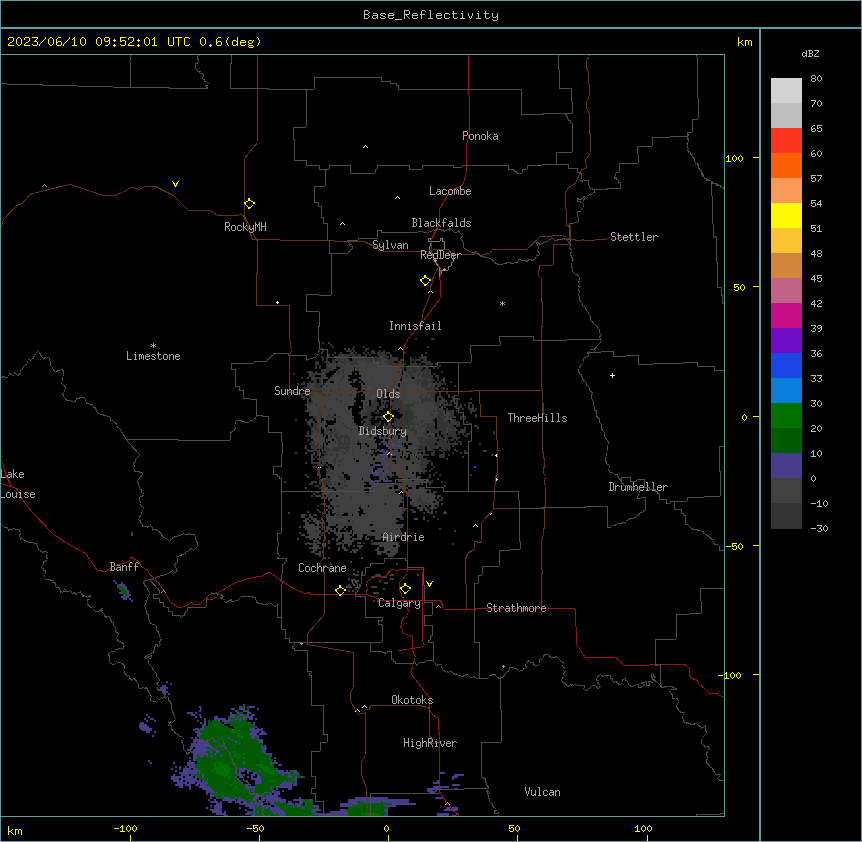Click the yellow diamond marker south of RedDeer
The width and height of the screenshot is (862, 842).
pyautogui.click(x=425, y=281)
